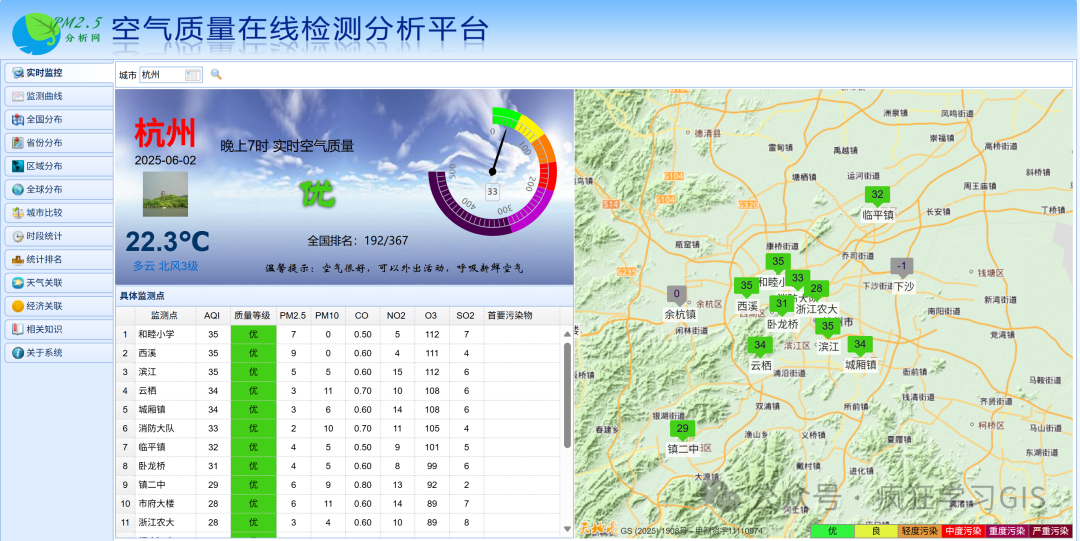Open the city picker icon in 城市 field

(193, 75)
